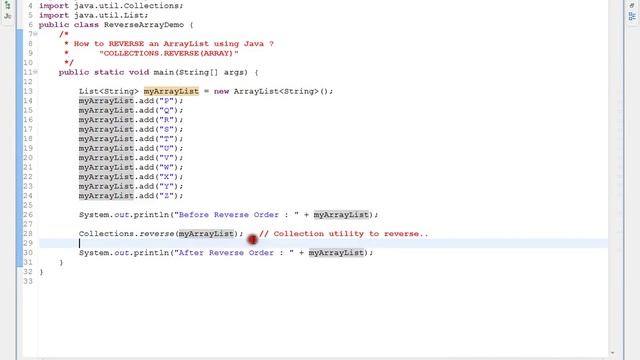This screenshot has width=640, height=360.
Task: Click the "Before Reverse Order : " string literal
Action: [x=236, y=215]
